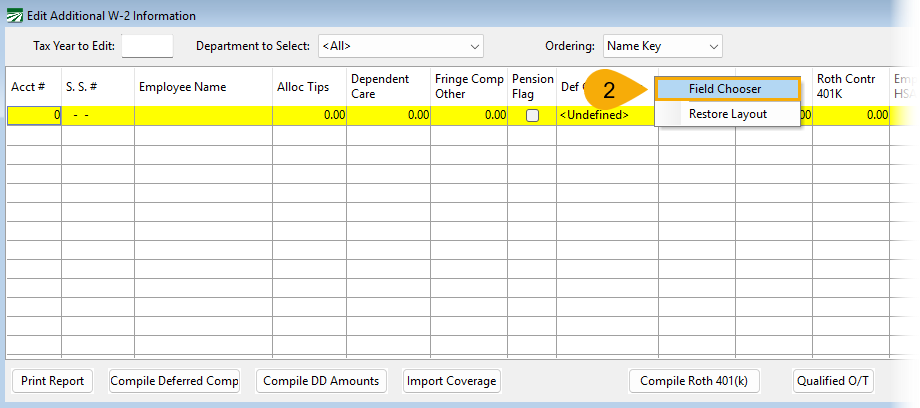This screenshot has width=920, height=408.
Task: Toggle the Pension Flag checkbox
Action: click(532, 115)
